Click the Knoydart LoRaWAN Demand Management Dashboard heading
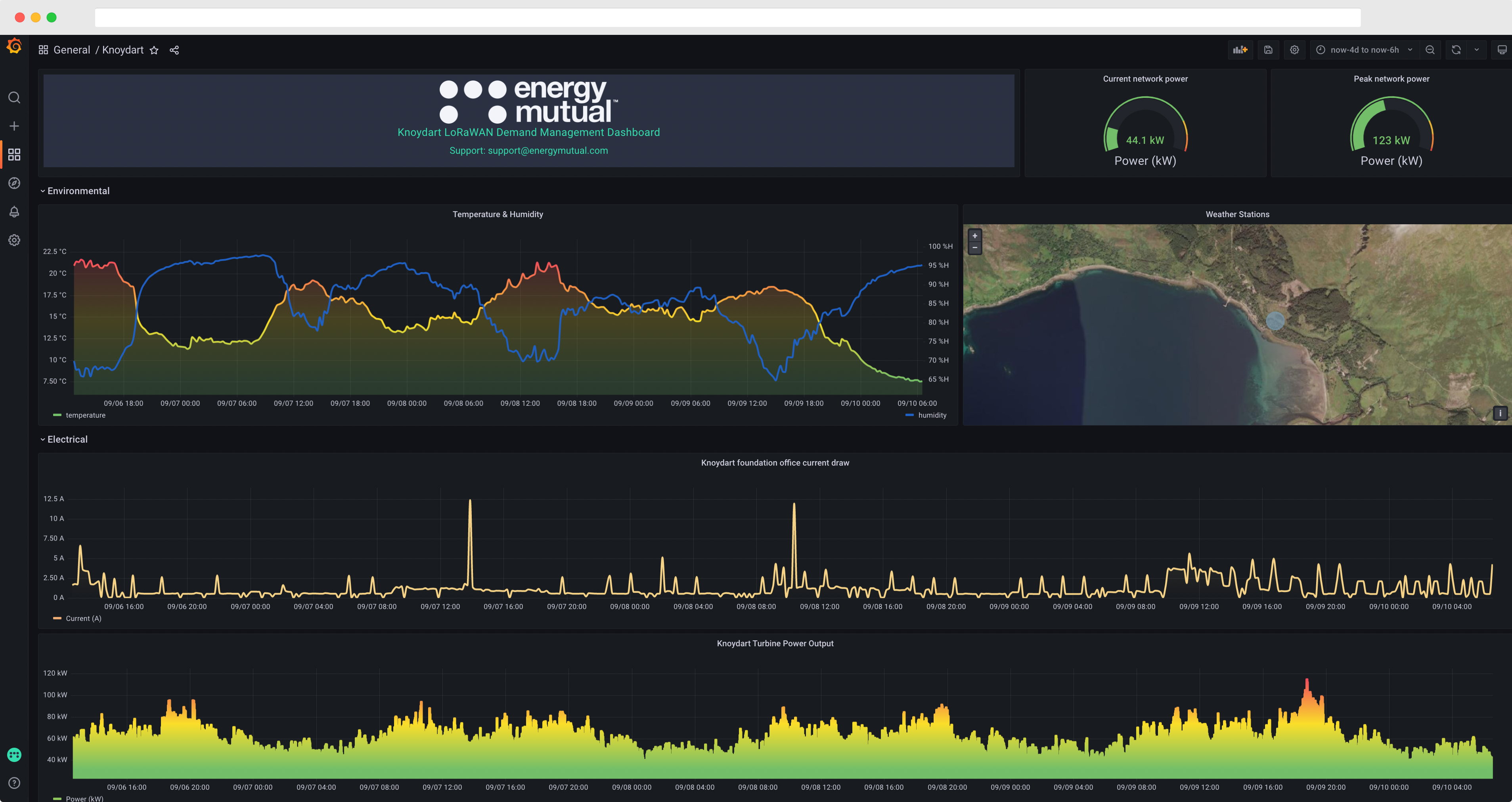This screenshot has height=802, width=1512. (529, 133)
